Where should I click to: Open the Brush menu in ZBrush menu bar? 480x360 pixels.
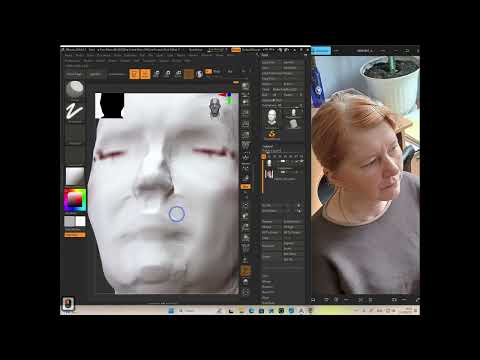(80, 55)
